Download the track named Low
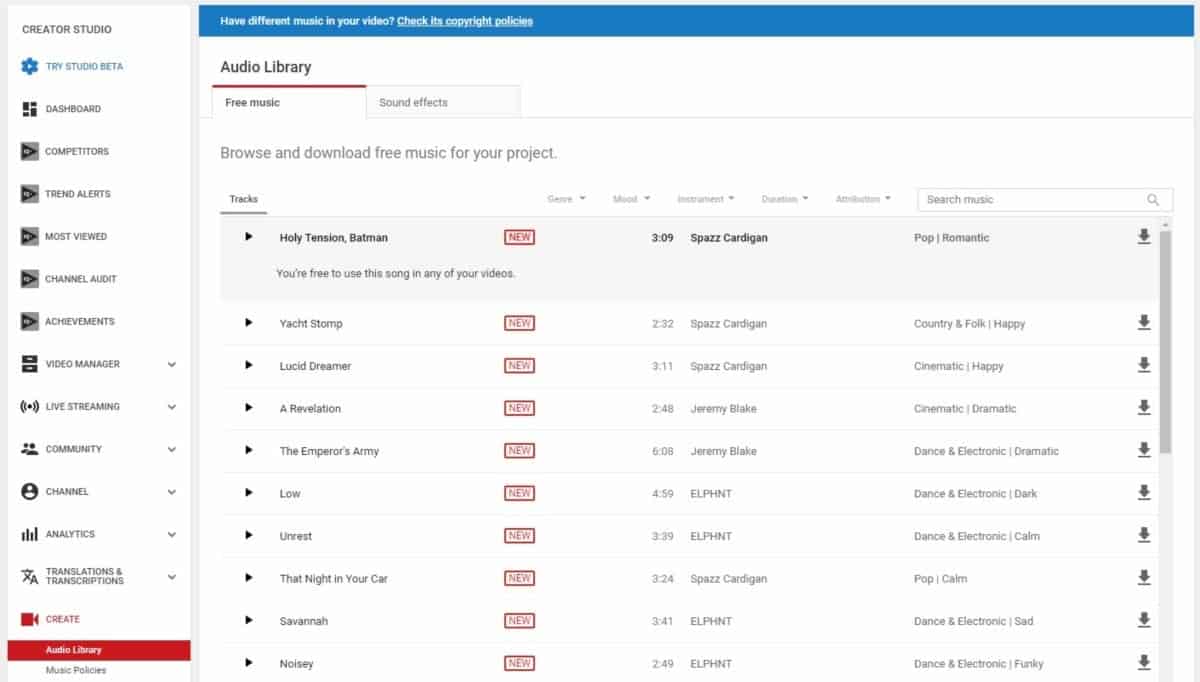This screenshot has height=682, width=1200. pyautogui.click(x=1144, y=493)
